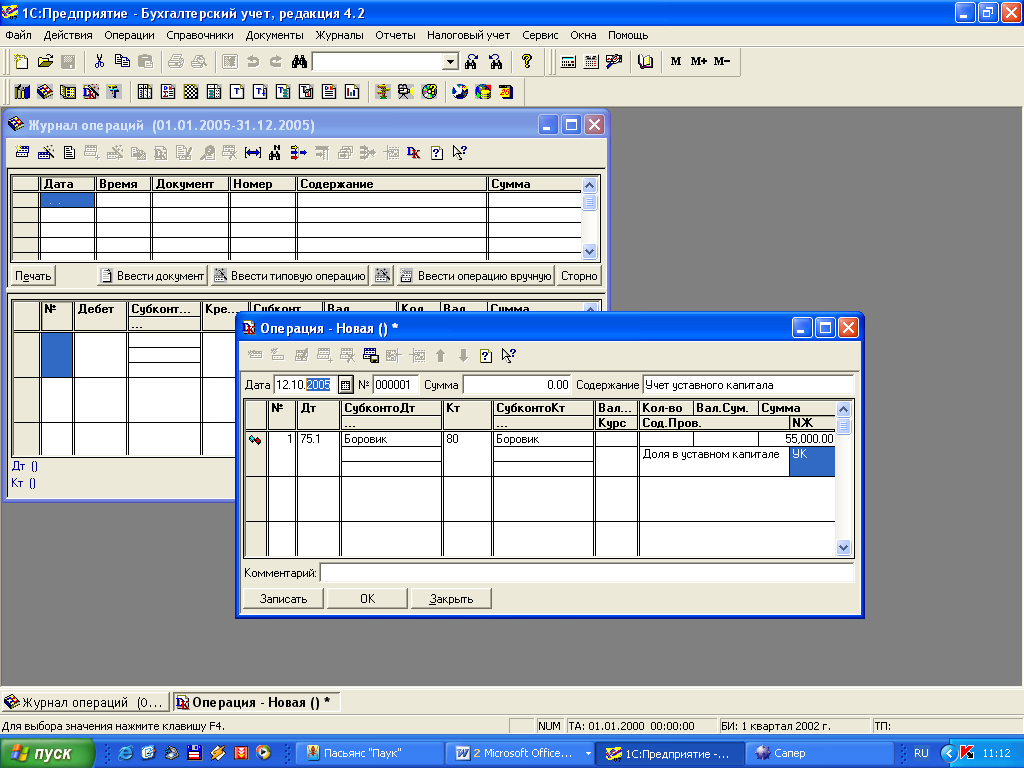The image size is (1024, 768).
Task: Click the Записать button
Action: tap(283, 599)
